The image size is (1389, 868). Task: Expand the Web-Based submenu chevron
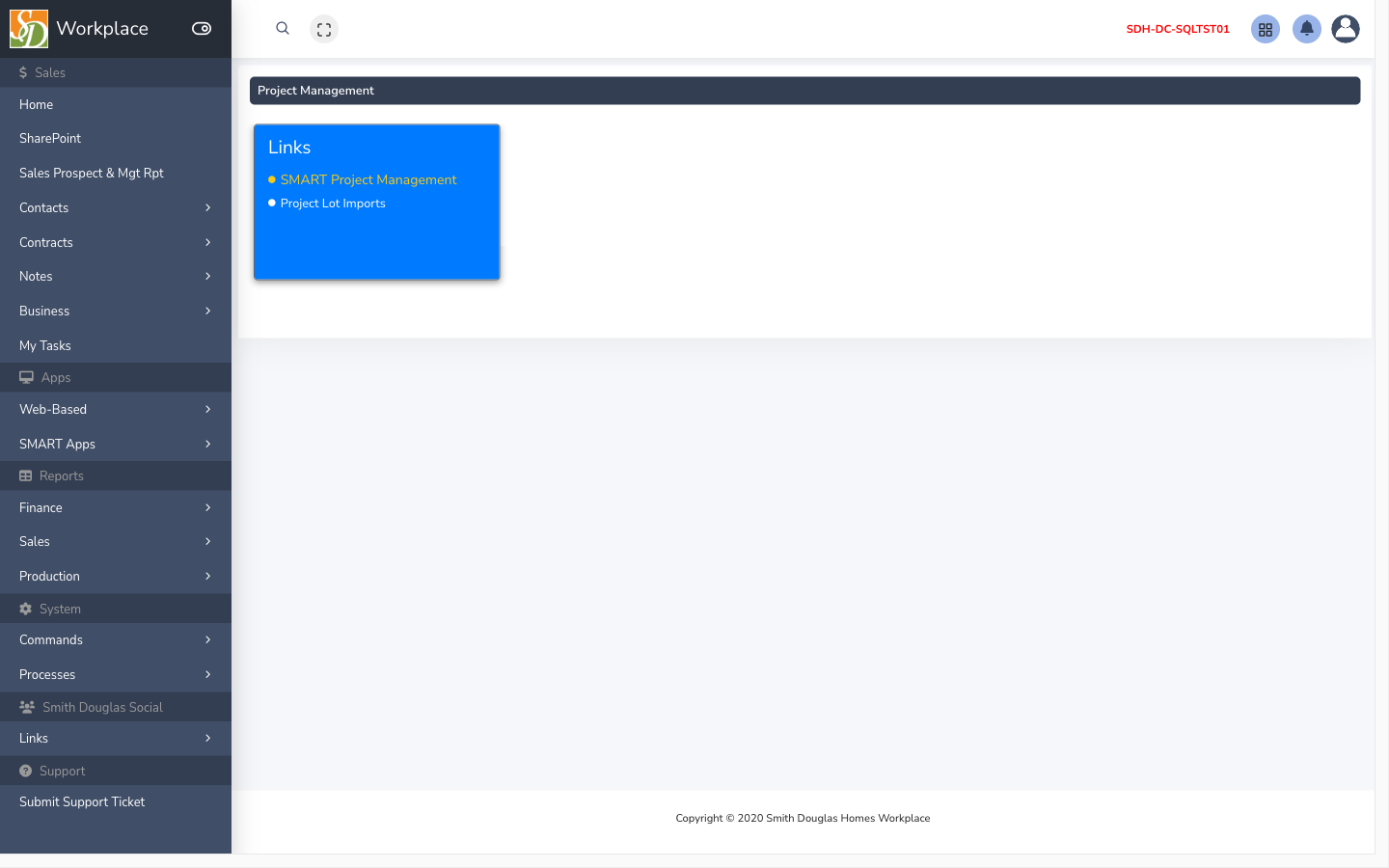[207, 409]
